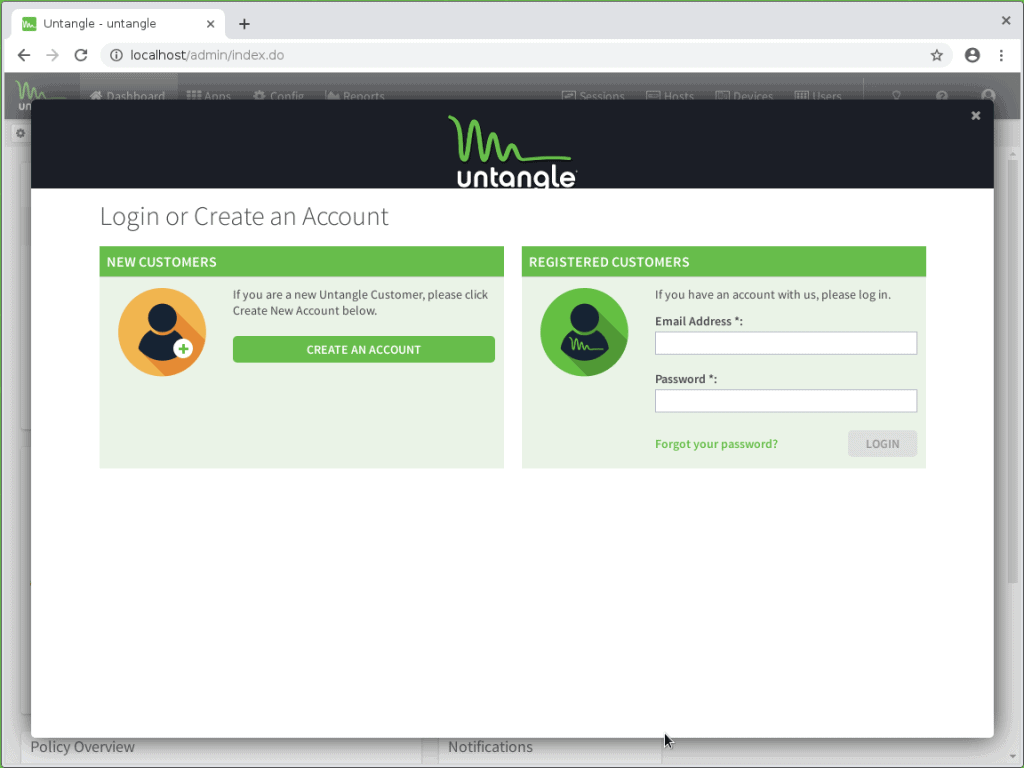Open the Devices menu behind the dialog
Viewport: 1024px width, 768px height.
(x=744, y=96)
